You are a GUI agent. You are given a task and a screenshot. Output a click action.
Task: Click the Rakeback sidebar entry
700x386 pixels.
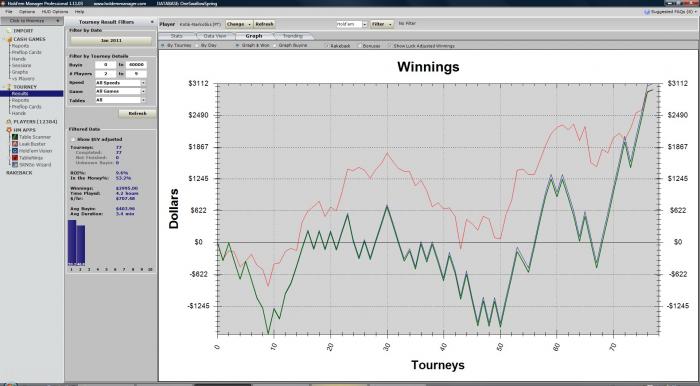[19, 173]
